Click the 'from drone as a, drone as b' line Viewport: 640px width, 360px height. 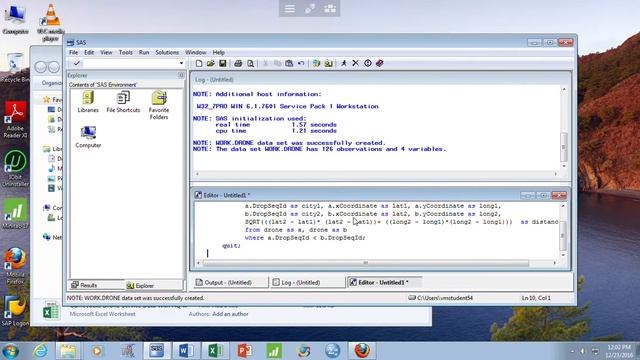pos(296,230)
